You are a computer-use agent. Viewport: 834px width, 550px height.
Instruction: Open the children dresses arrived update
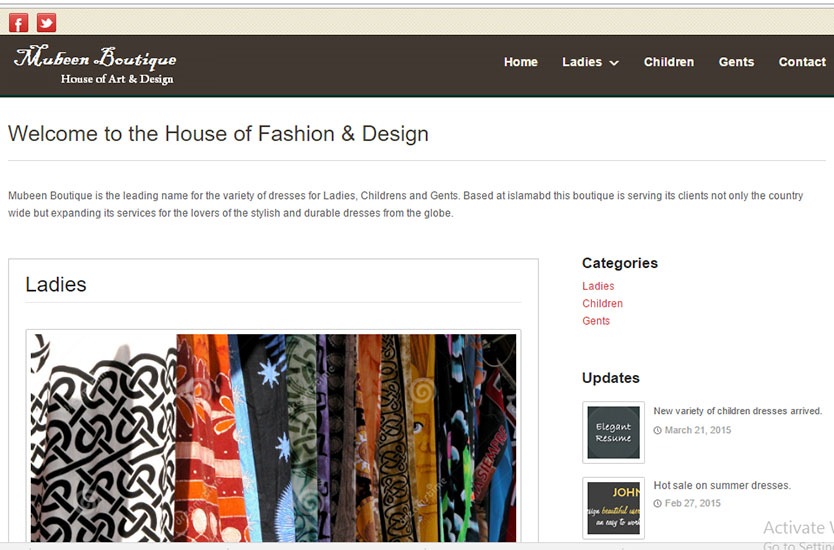[737, 411]
